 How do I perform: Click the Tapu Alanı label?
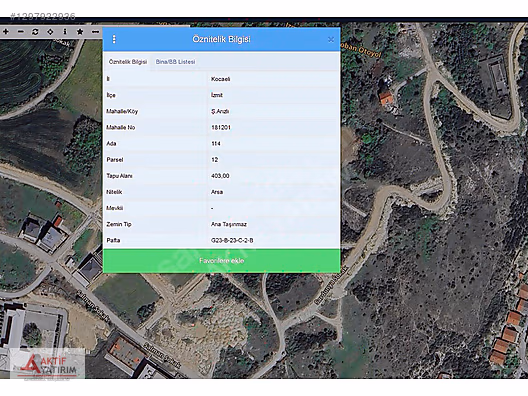tap(119, 176)
